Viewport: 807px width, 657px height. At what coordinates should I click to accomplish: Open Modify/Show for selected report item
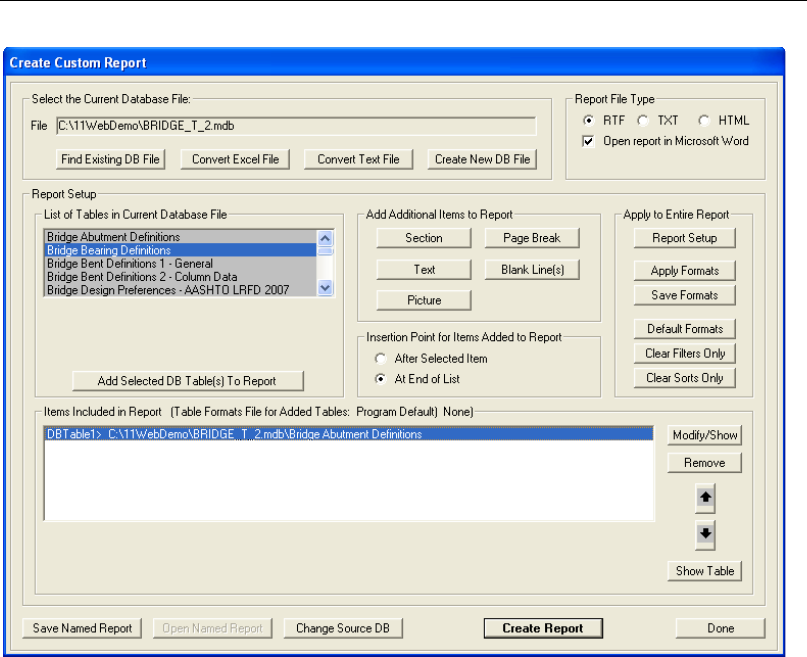tap(705, 435)
